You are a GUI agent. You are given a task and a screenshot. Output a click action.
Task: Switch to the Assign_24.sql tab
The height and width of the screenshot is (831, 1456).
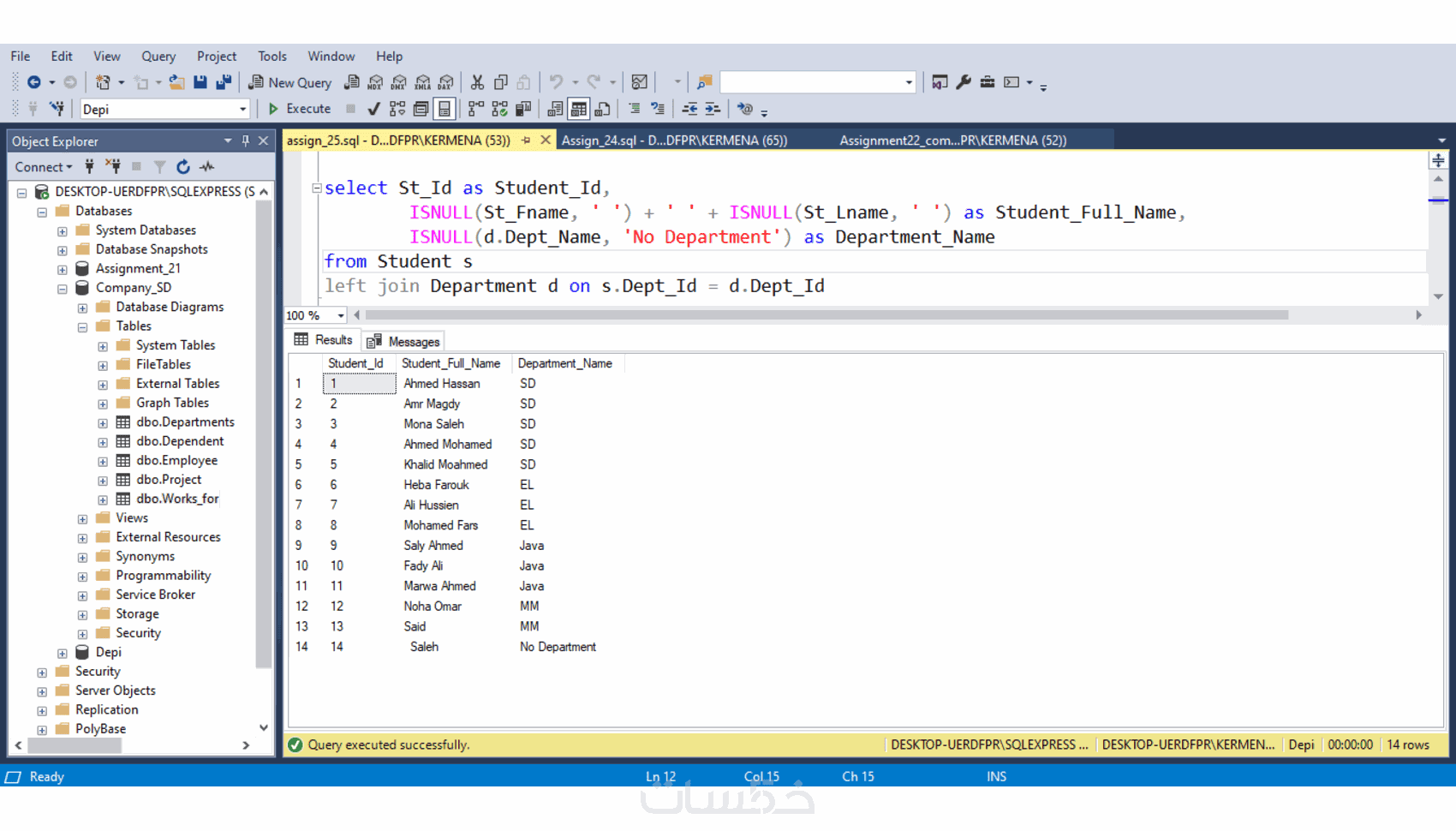[675, 140]
